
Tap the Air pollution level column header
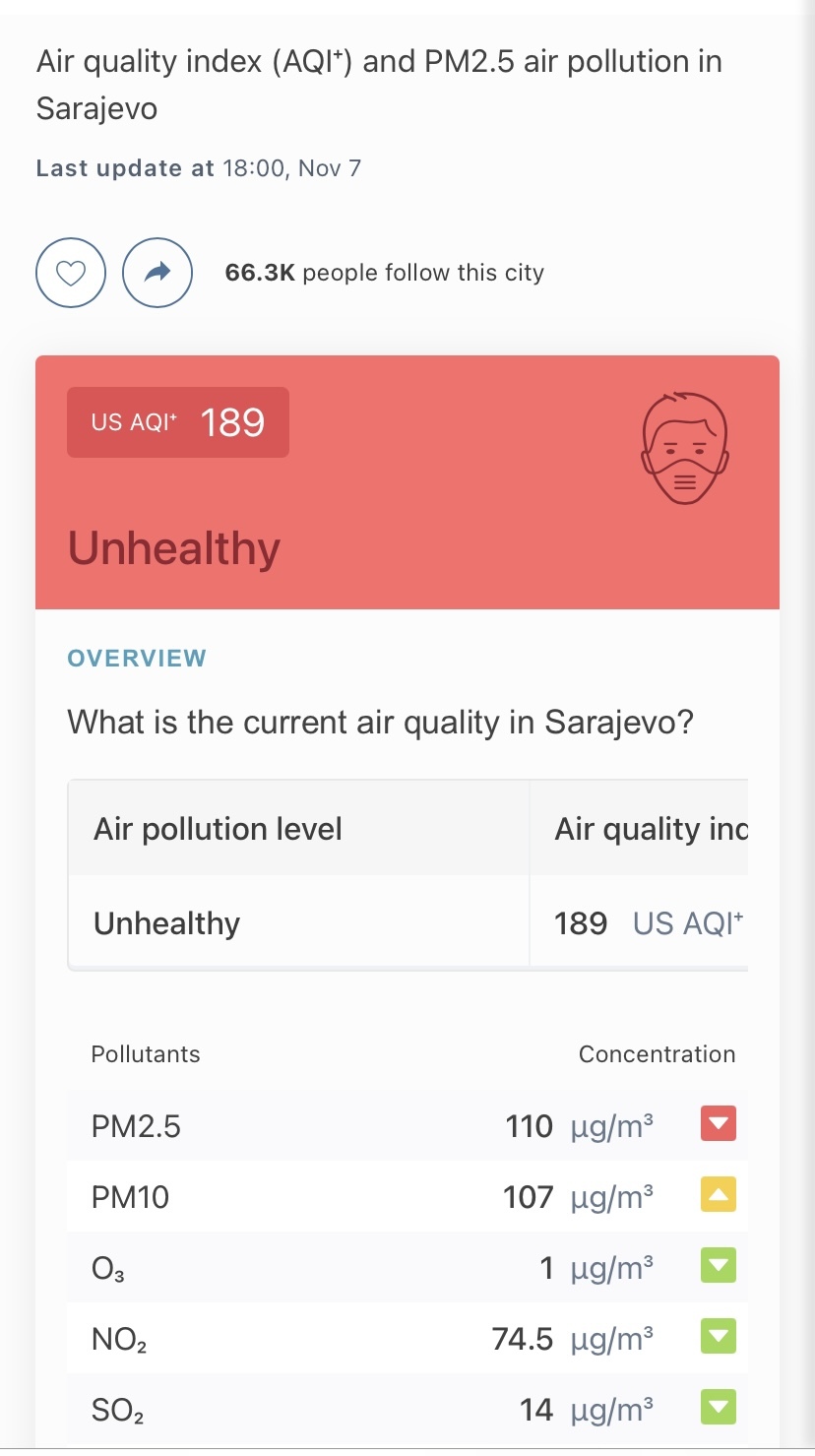(218, 829)
